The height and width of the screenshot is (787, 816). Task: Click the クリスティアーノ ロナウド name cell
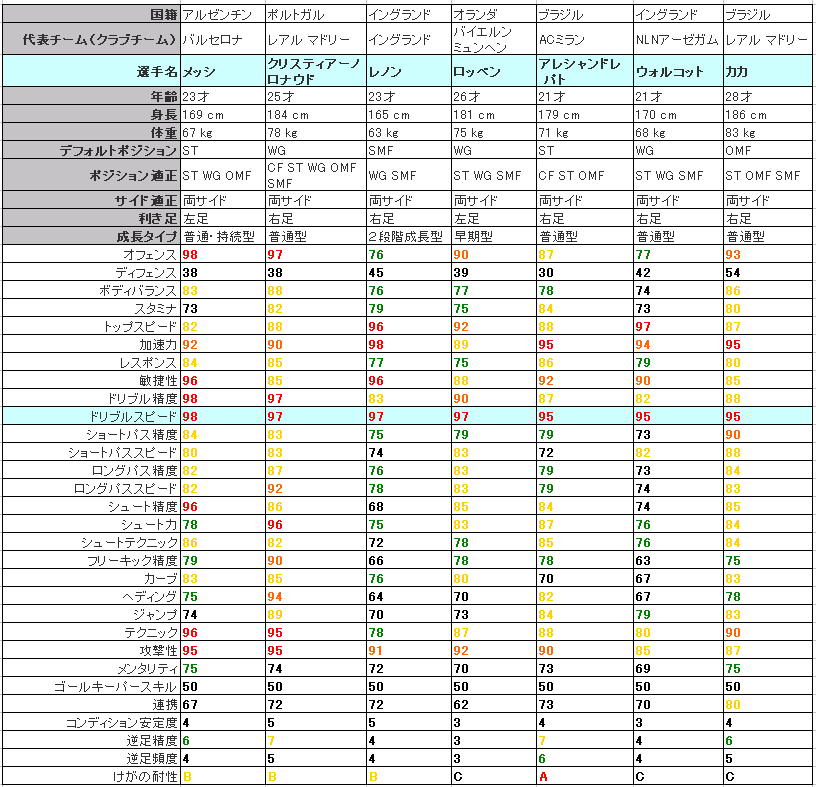tap(315, 72)
